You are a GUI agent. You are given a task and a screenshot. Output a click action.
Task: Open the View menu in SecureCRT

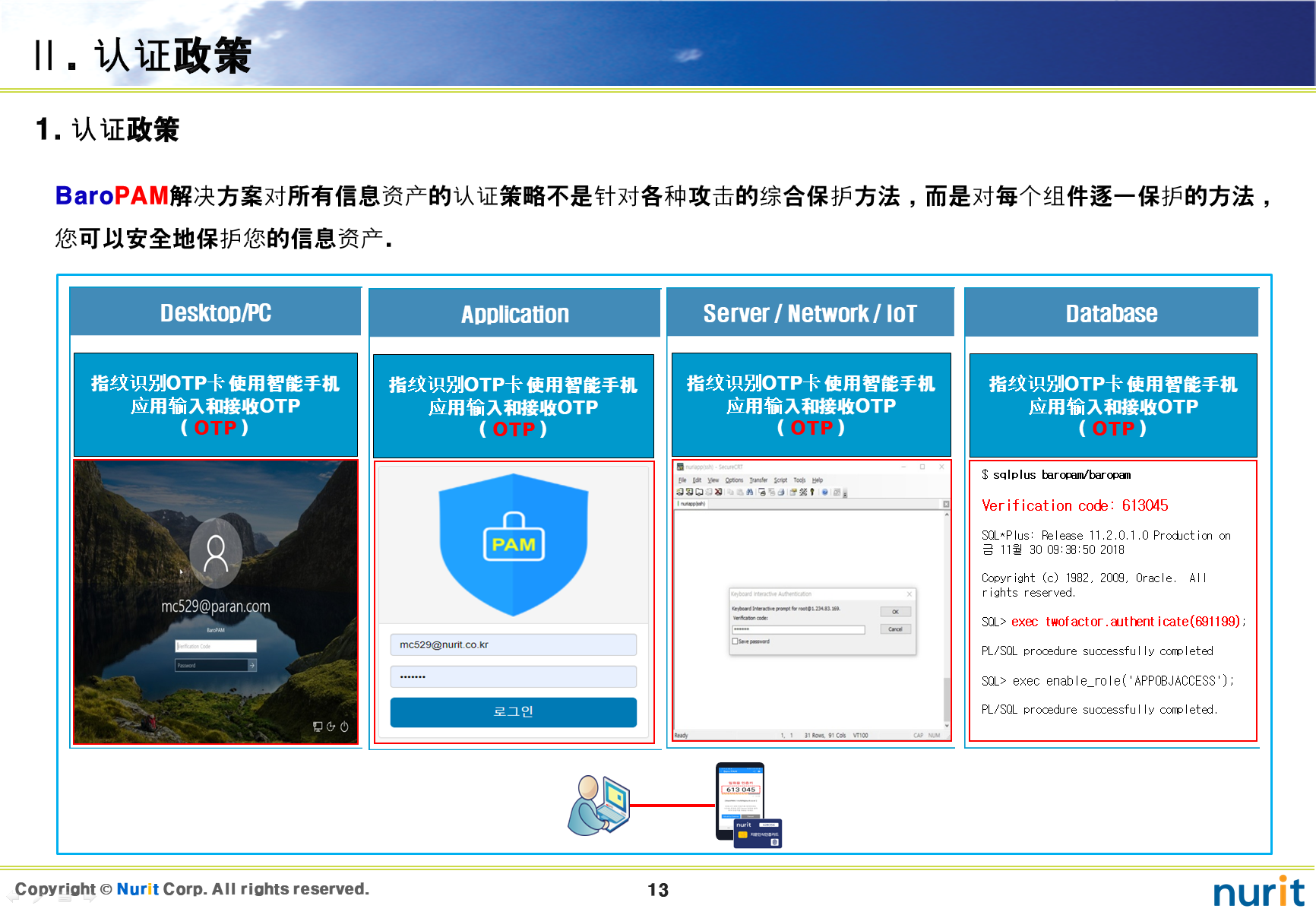(x=713, y=480)
